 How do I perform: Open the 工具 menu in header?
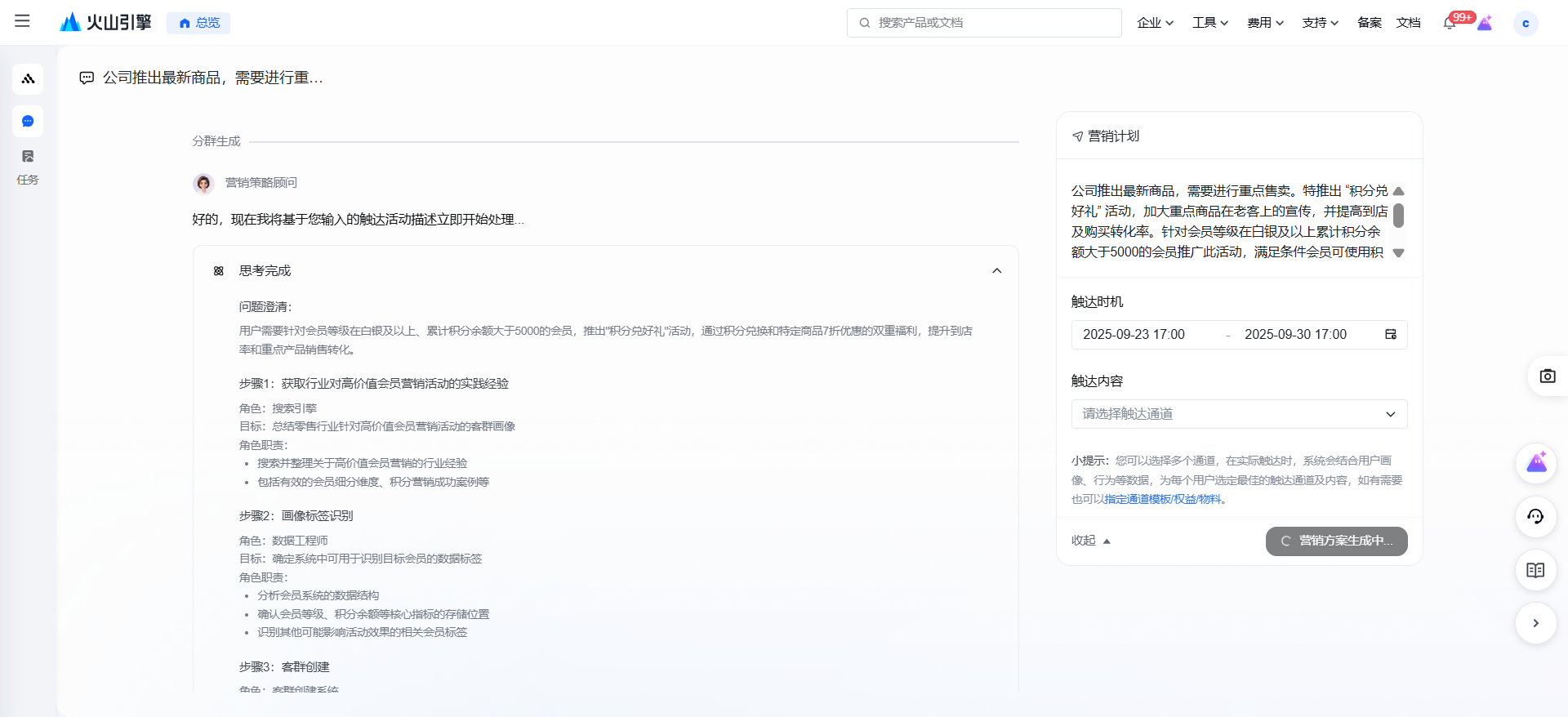click(1209, 23)
